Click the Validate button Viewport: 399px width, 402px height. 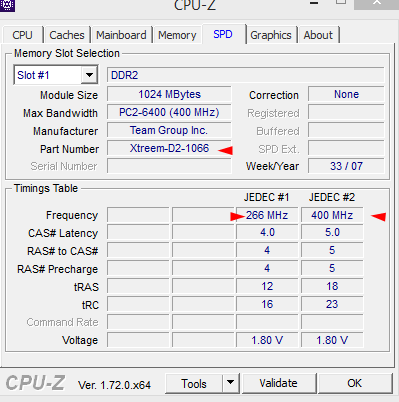279,383
